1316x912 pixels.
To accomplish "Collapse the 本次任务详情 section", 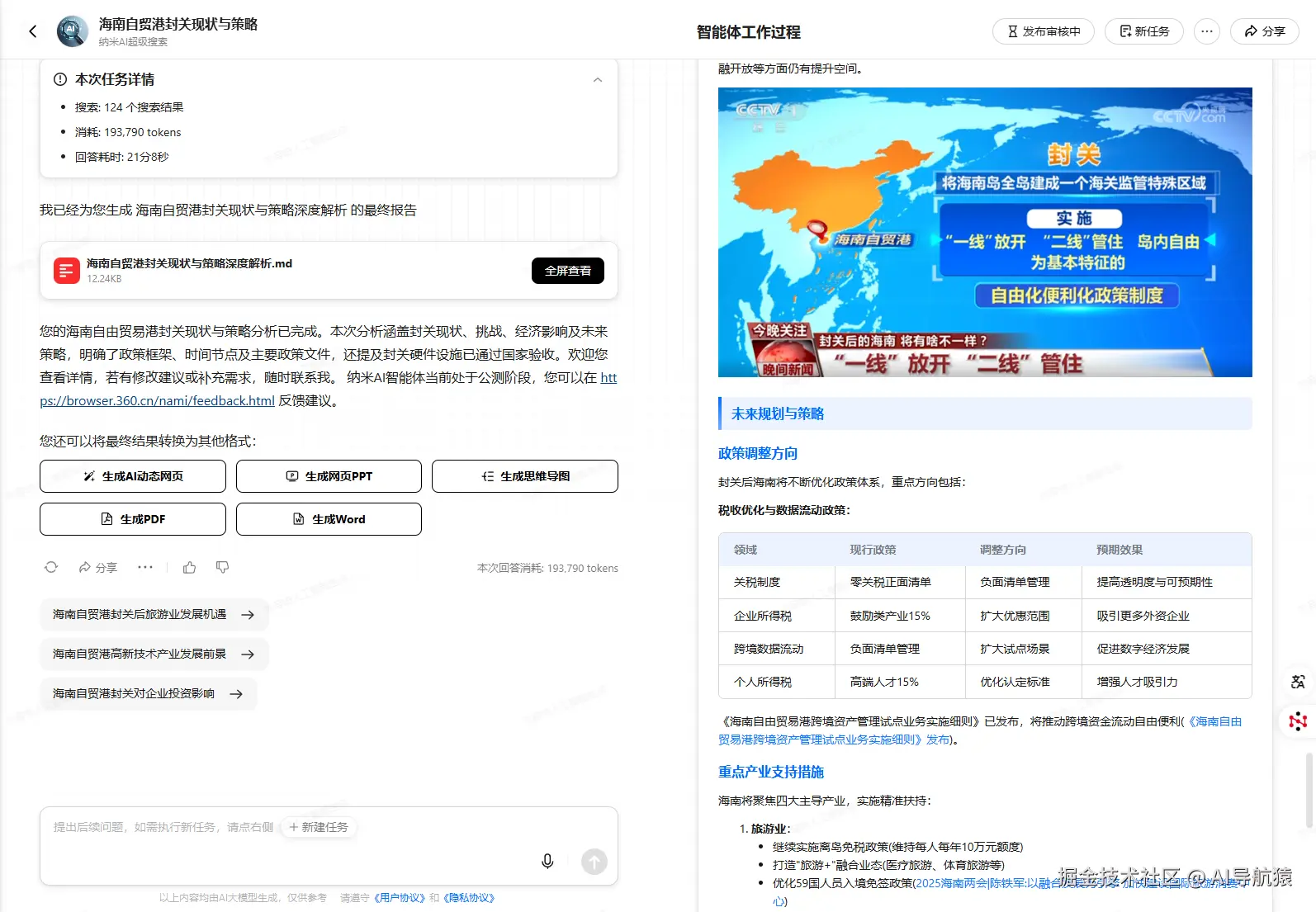I will tap(598, 80).
